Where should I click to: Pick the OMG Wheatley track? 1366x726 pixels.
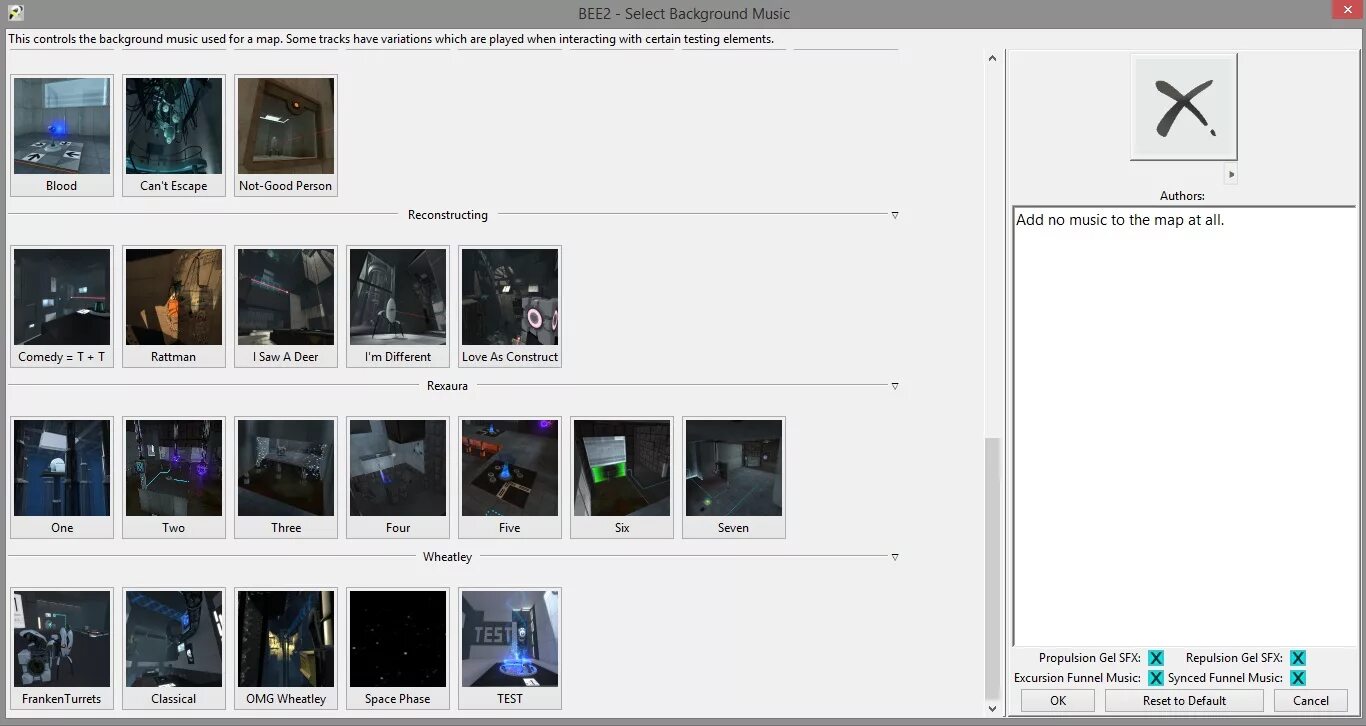(x=286, y=648)
